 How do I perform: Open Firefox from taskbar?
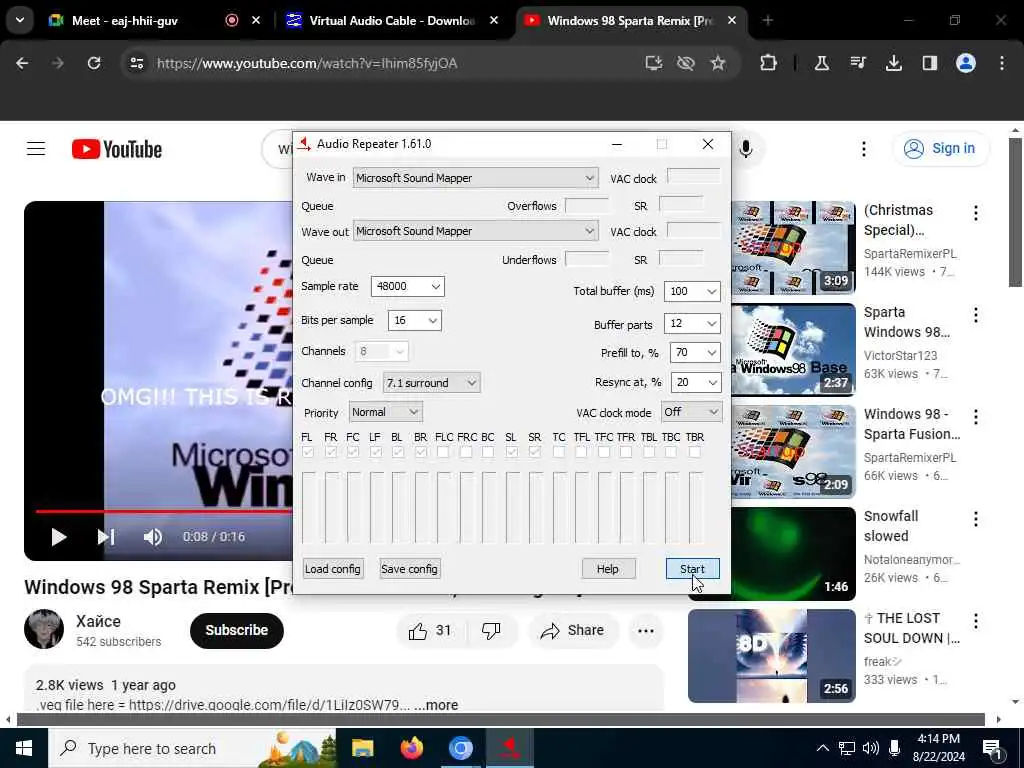[411, 748]
